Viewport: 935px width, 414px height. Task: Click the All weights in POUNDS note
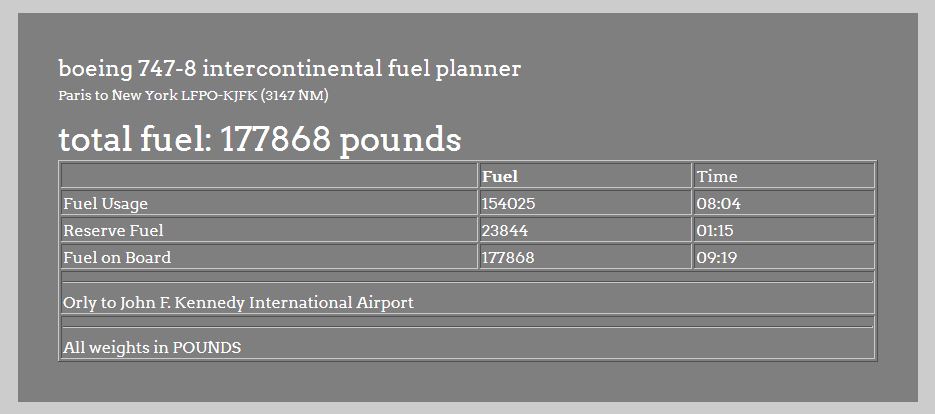tap(152, 348)
